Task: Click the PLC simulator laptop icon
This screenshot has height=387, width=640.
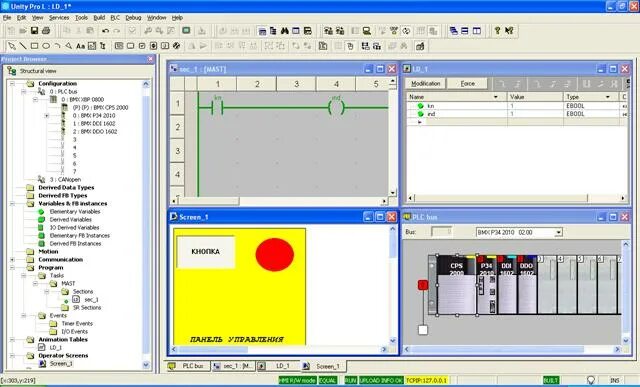Action: coord(367,31)
